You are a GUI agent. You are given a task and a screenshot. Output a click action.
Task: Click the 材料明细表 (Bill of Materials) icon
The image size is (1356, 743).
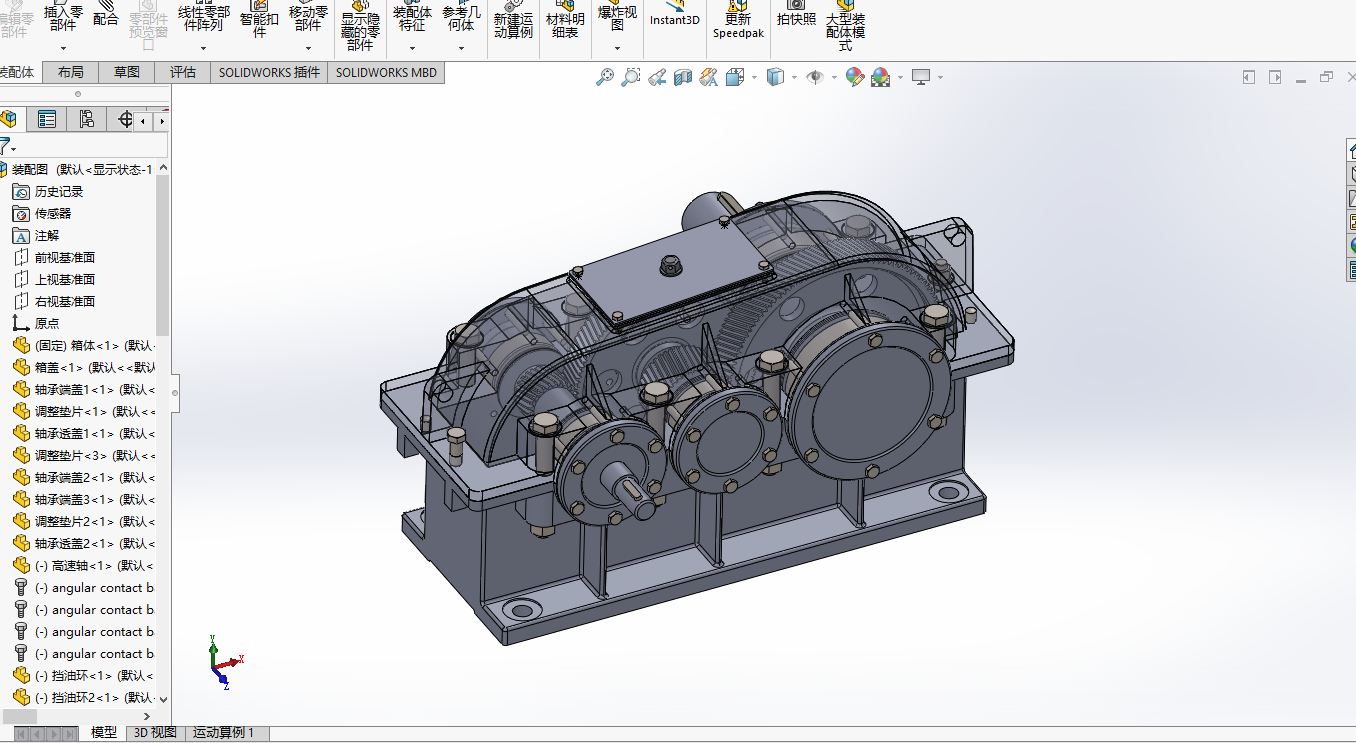point(564,22)
